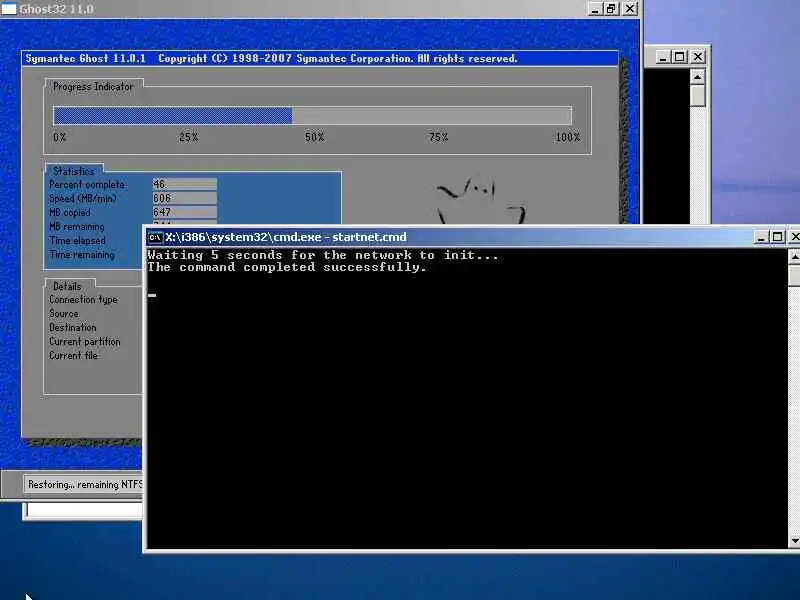Click the Speed value 606
This screenshot has height=600, width=800.
click(x=185, y=198)
